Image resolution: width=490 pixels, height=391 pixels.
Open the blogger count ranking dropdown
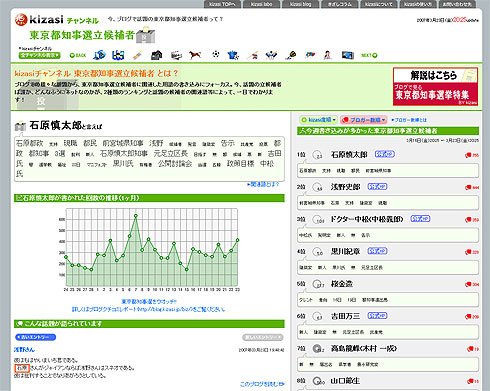click(x=363, y=120)
